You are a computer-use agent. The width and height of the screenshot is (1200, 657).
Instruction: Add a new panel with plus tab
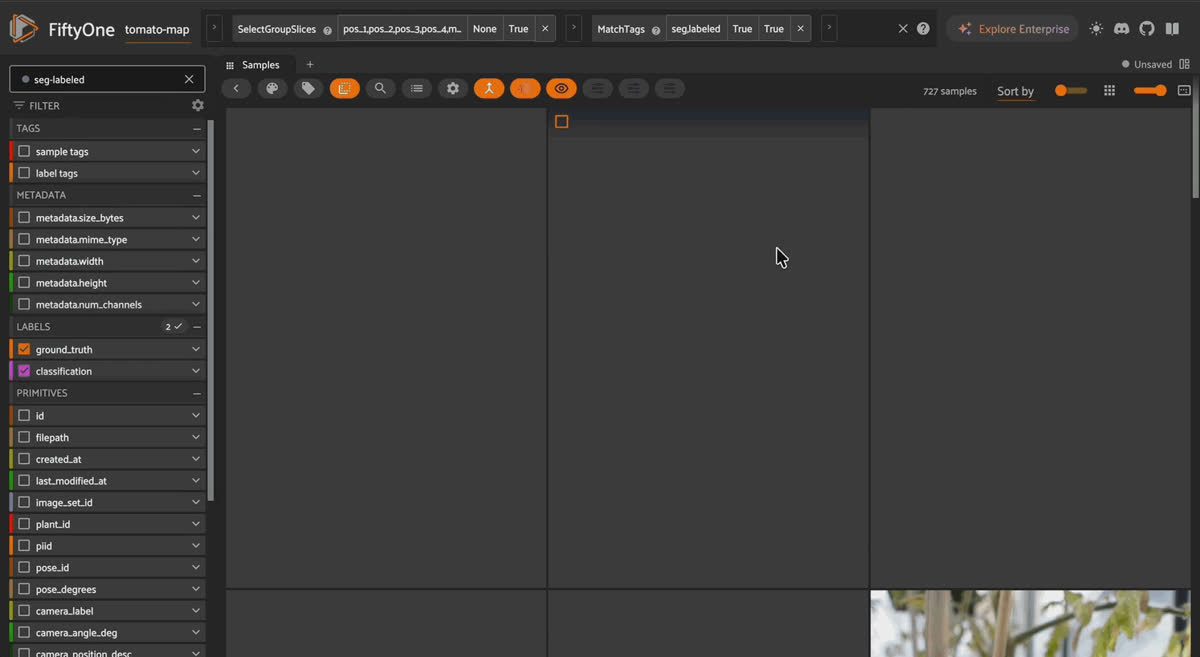coord(310,65)
